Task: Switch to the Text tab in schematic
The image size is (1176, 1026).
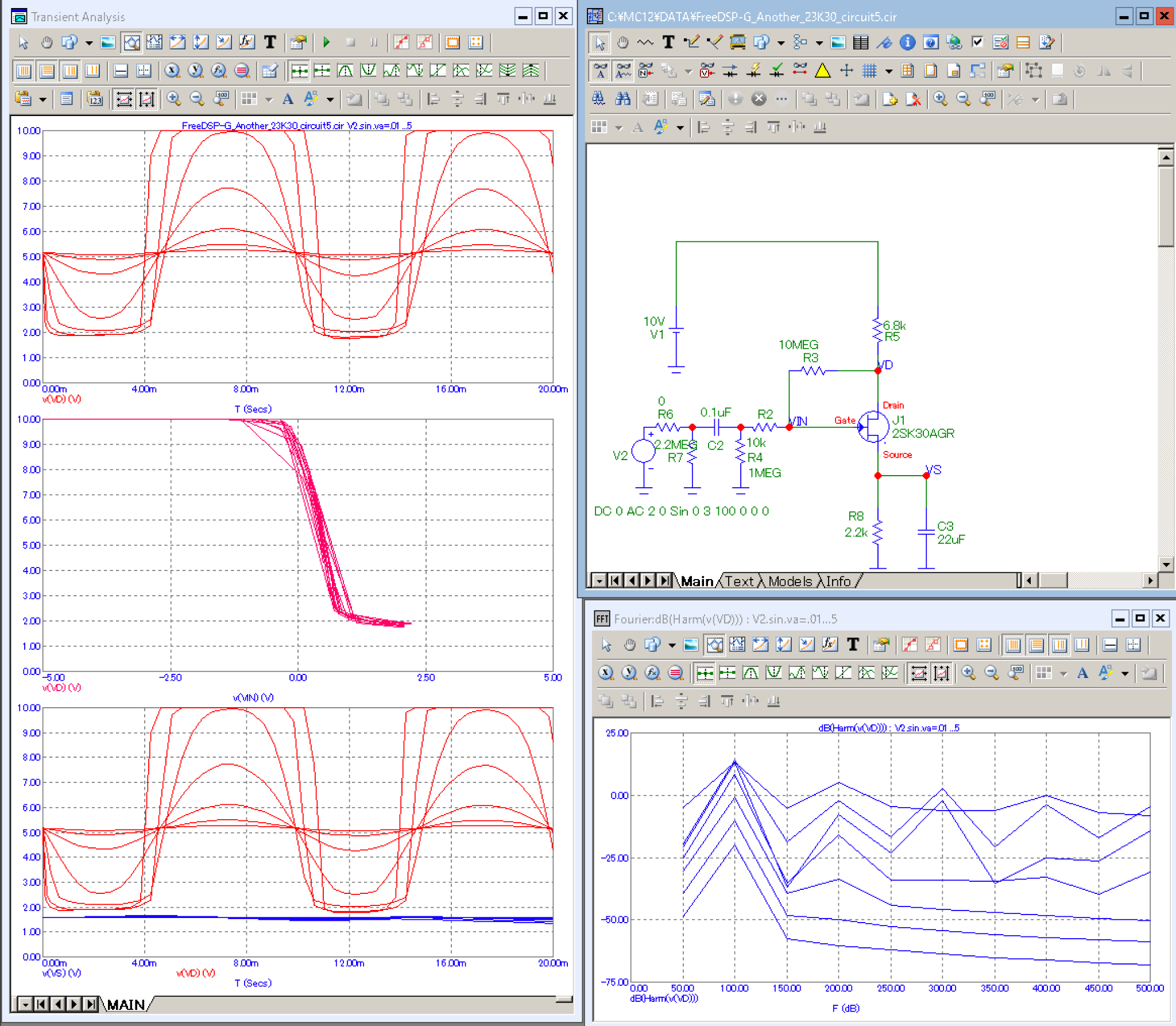Action: (739, 581)
